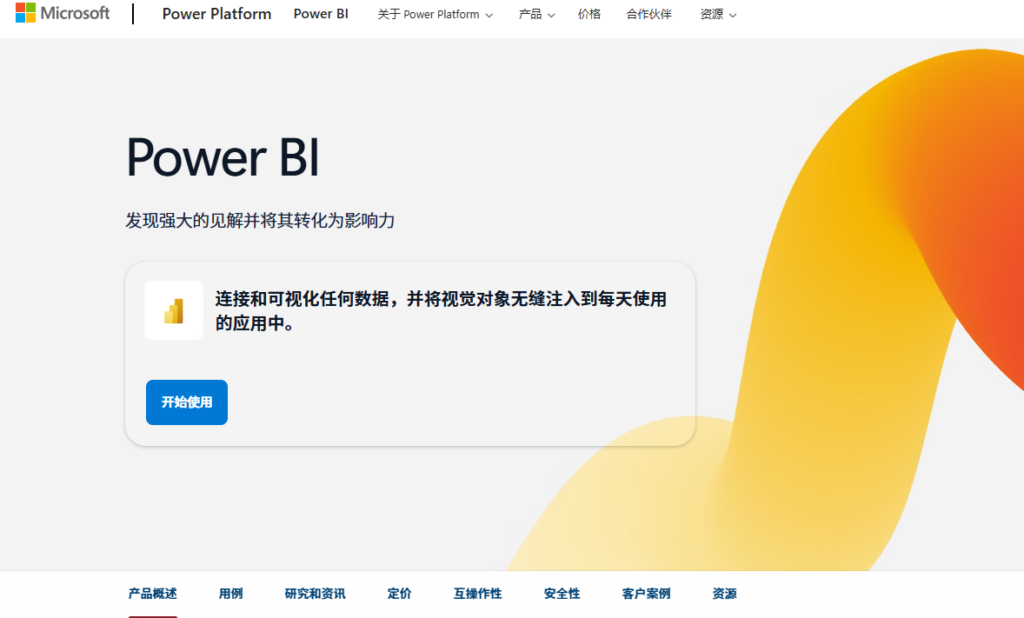
Task: Open the 研究和资讯 tab
Action: [x=315, y=594]
